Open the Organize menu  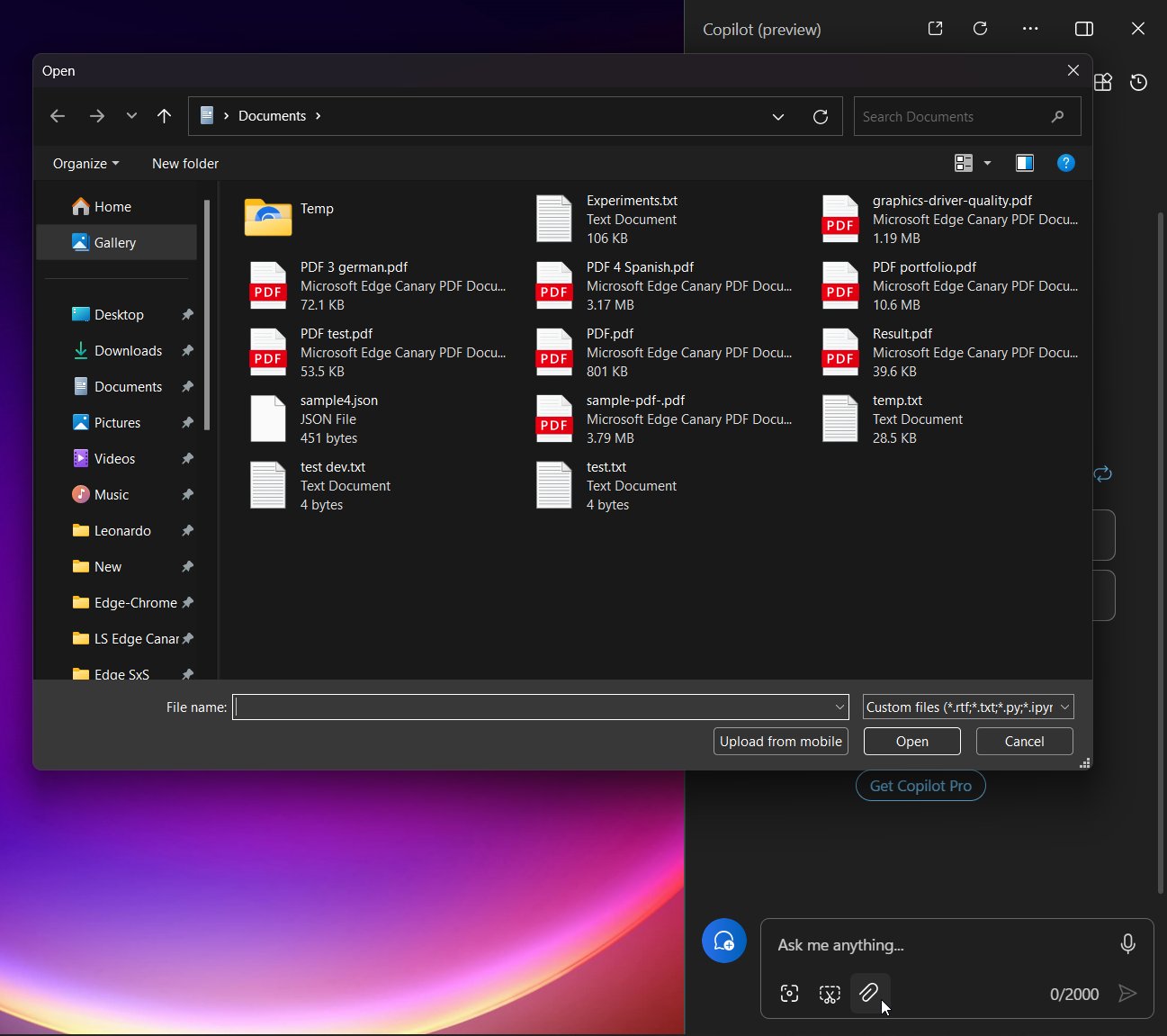[x=85, y=163]
